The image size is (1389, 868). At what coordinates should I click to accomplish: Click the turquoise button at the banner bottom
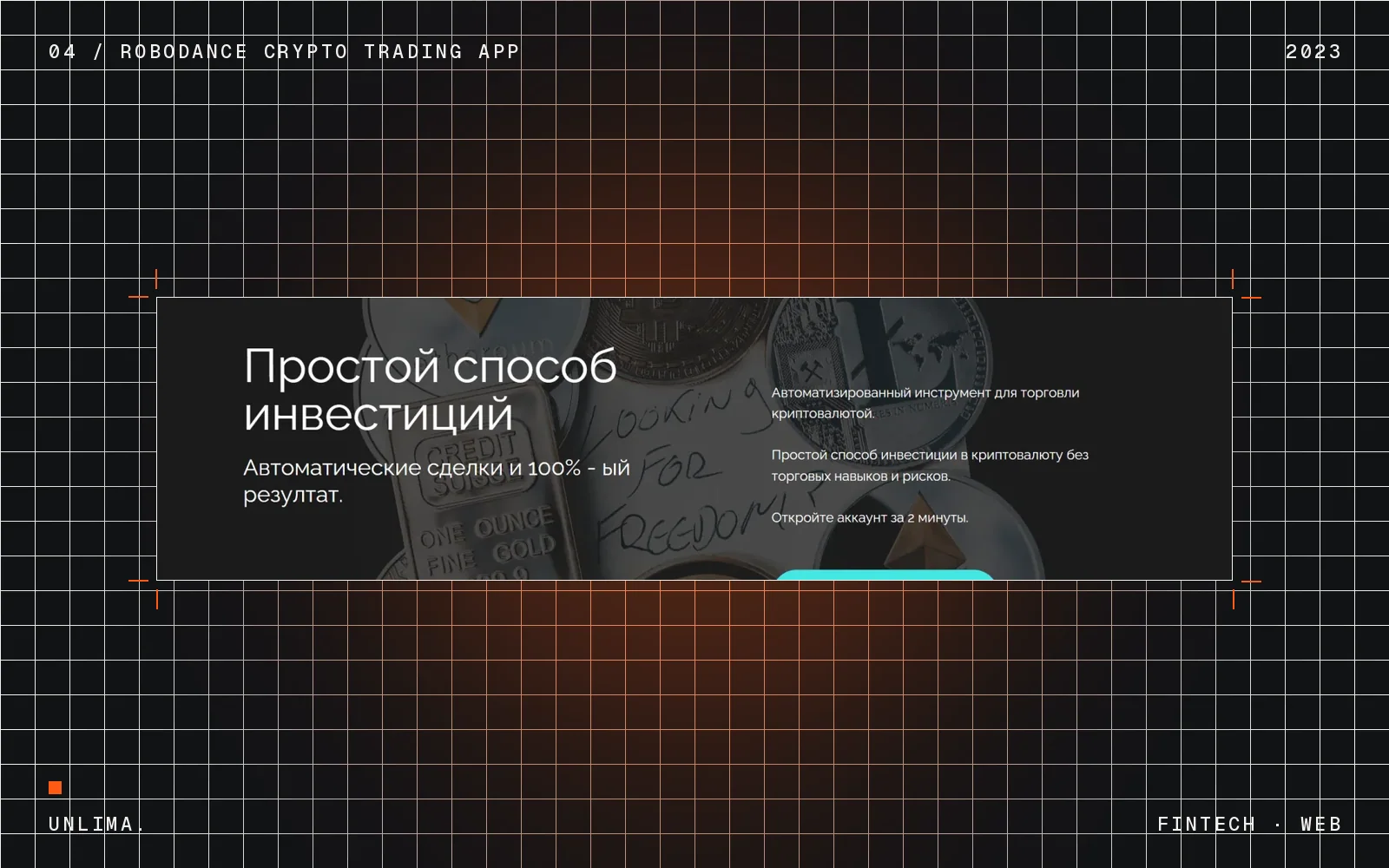coord(885,575)
